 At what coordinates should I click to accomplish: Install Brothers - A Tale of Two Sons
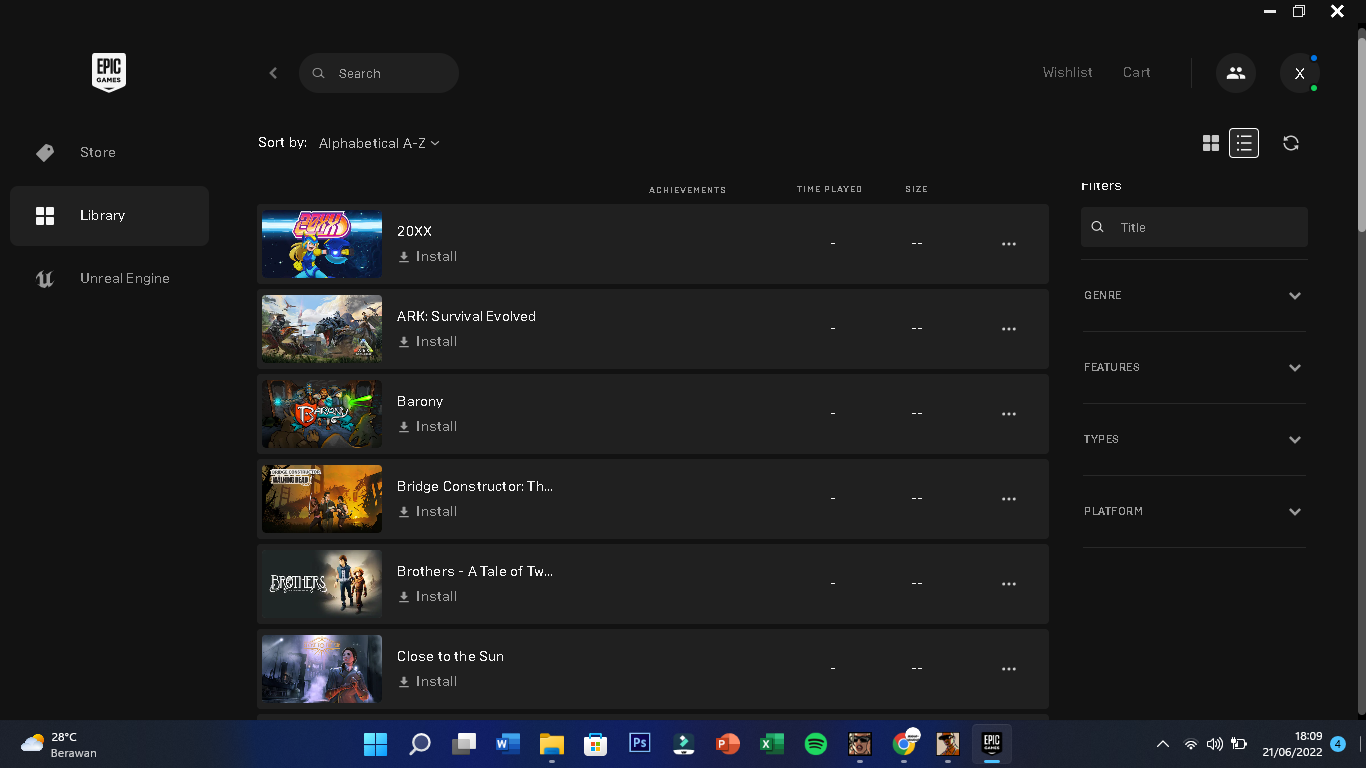pos(427,596)
